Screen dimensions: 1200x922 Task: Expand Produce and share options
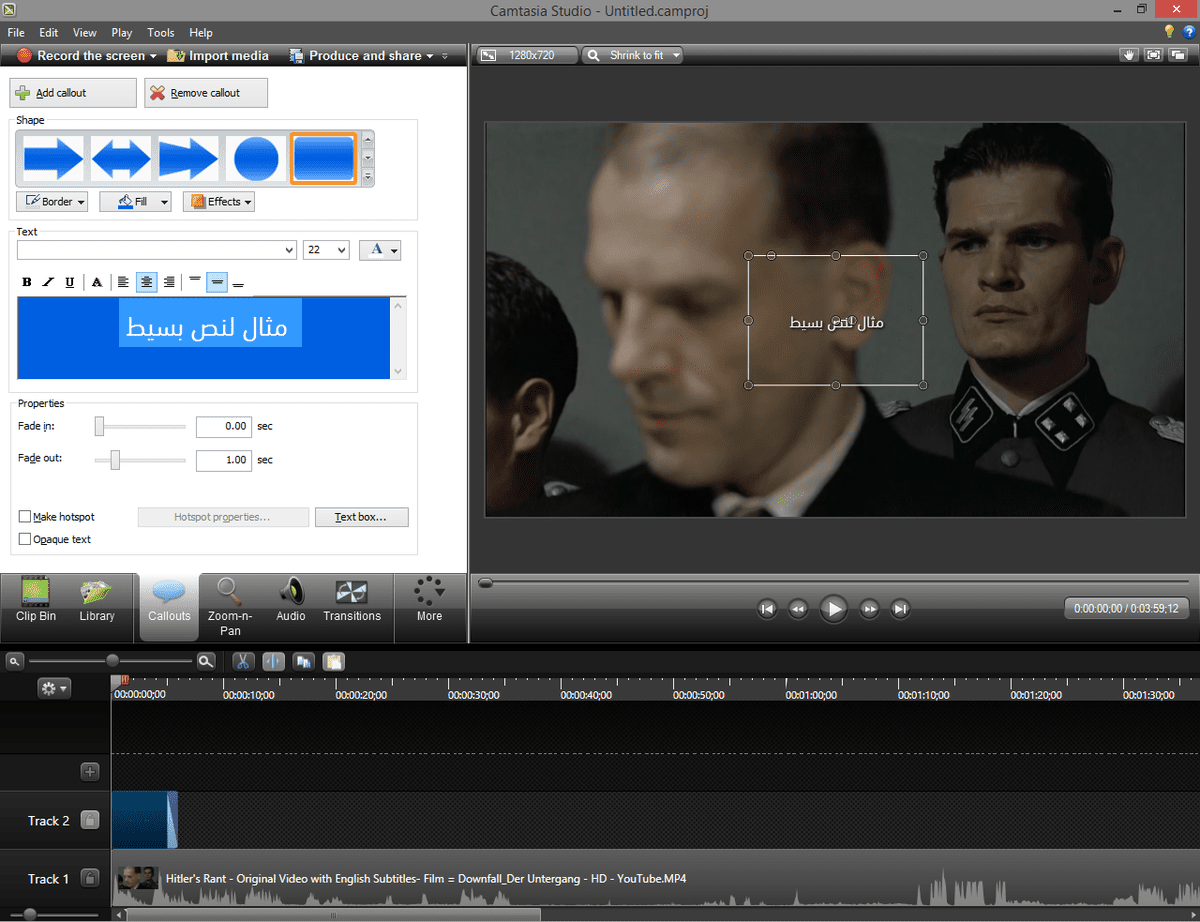(429, 56)
